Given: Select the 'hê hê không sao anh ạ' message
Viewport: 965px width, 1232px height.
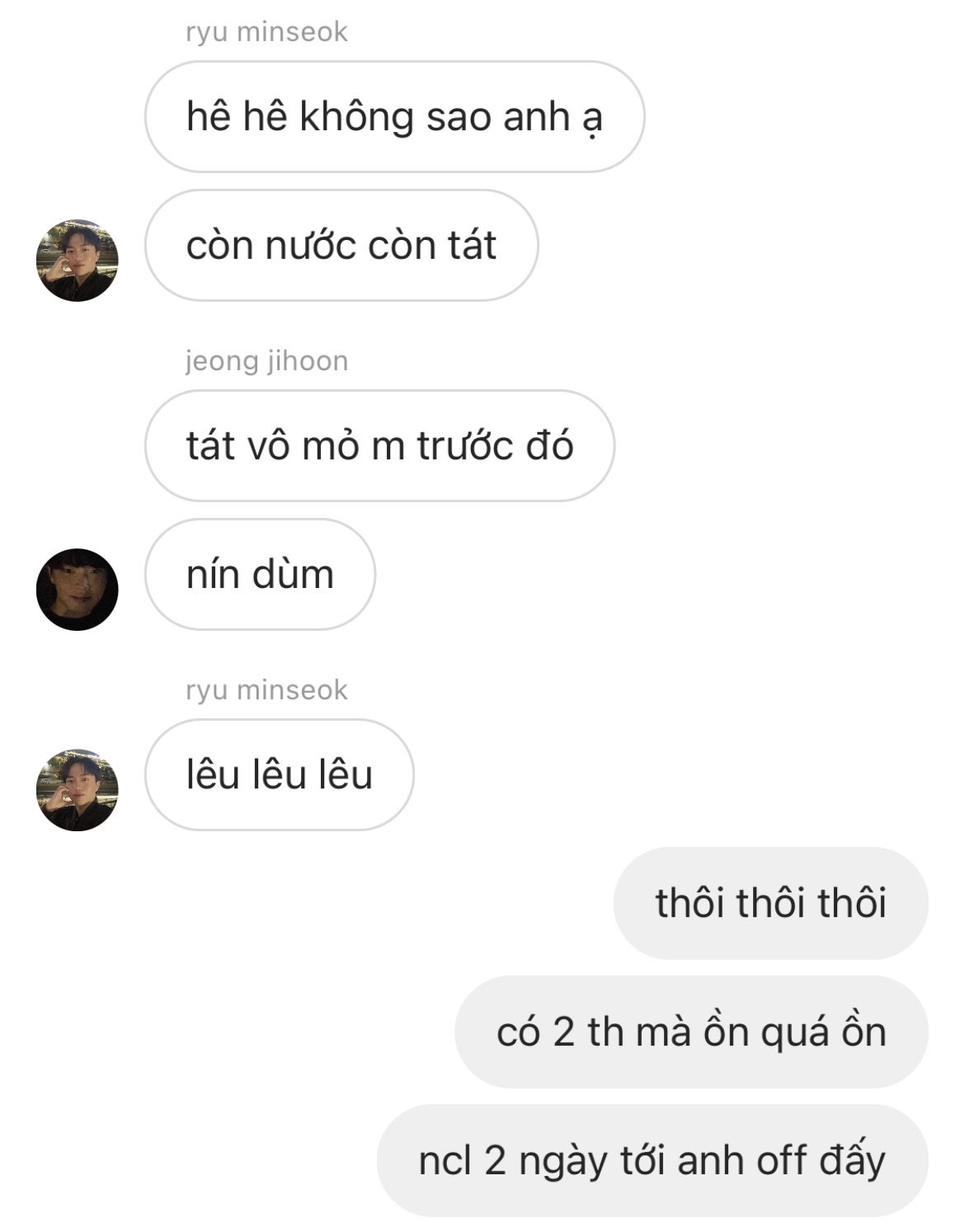Looking at the screenshot, I should pyautogui.click(x=394, y=116).
